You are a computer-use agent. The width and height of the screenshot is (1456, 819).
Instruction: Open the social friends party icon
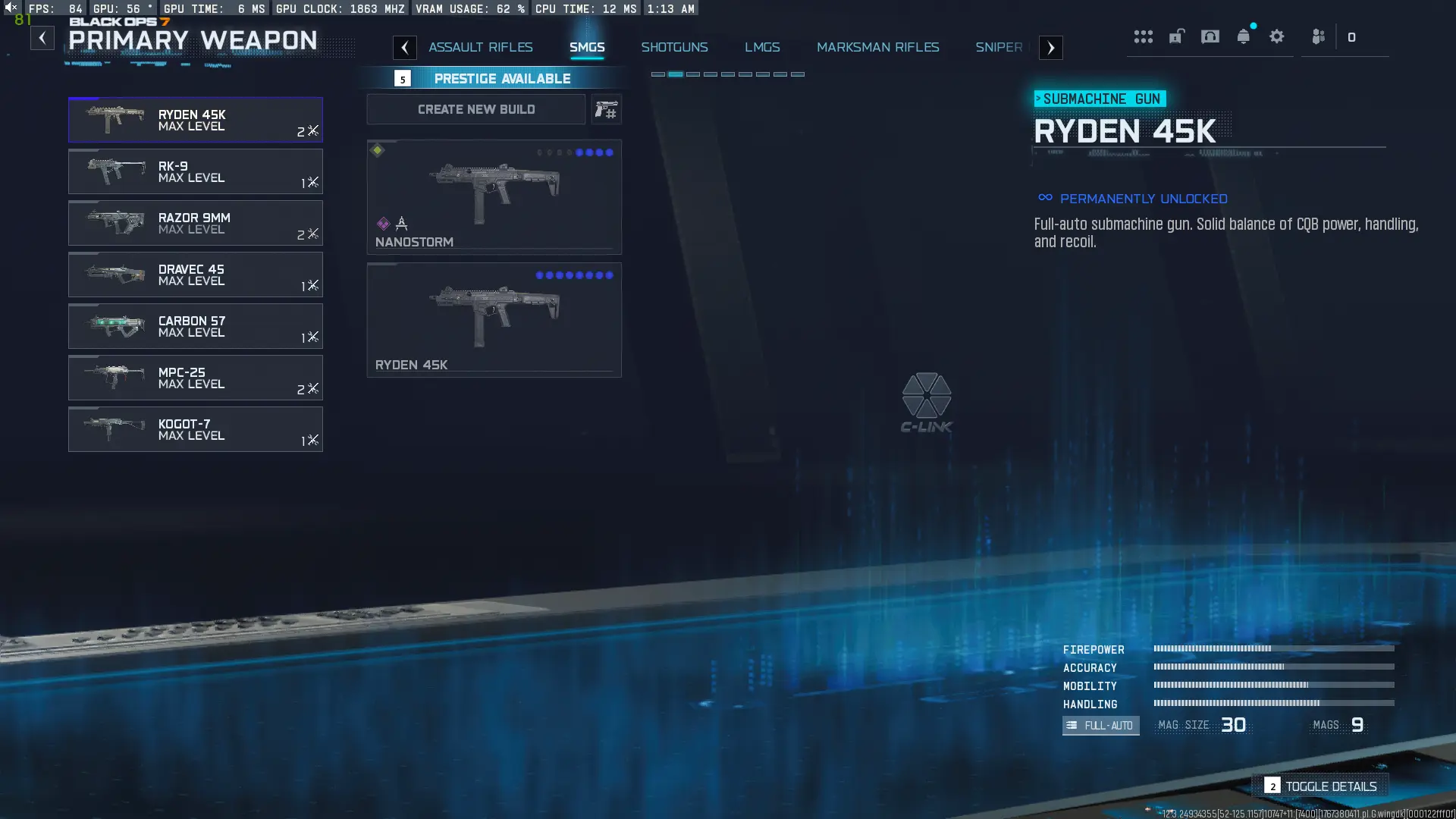tap(1318, 36)
